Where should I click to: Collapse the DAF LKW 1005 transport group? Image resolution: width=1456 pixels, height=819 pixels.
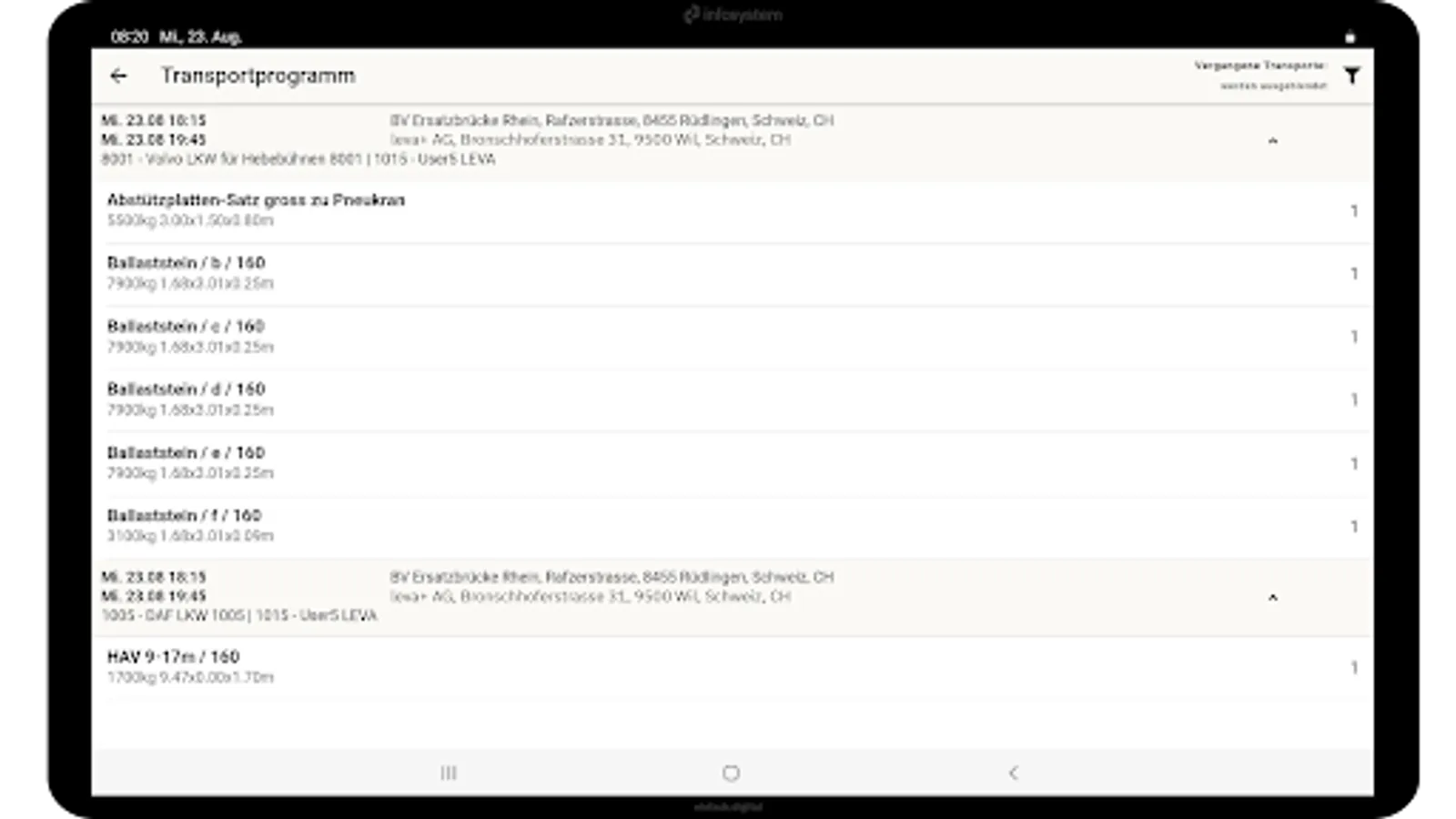(1272, 598)
